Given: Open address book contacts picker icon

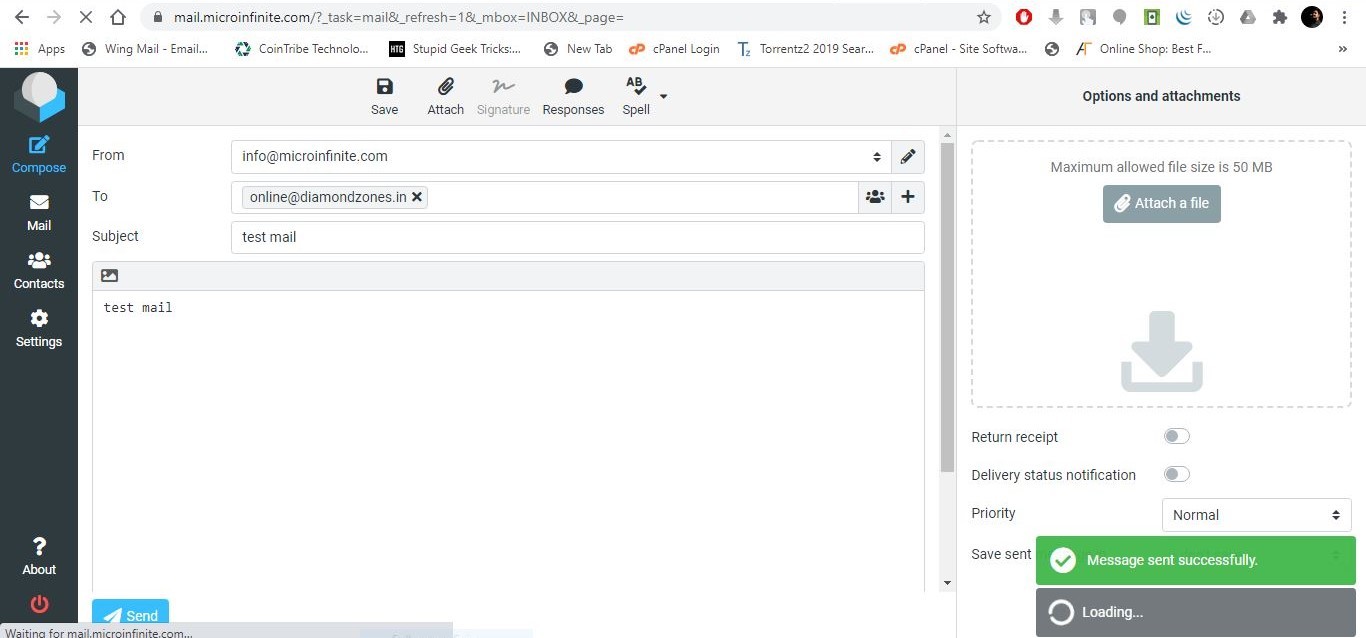Looking at the screenshot, I should click(x=875, y=197).
